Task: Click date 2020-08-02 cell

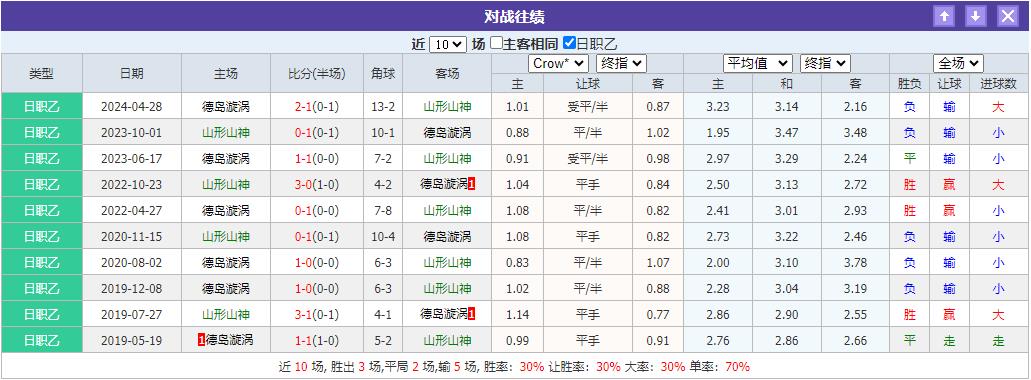Action: point(132,262)
